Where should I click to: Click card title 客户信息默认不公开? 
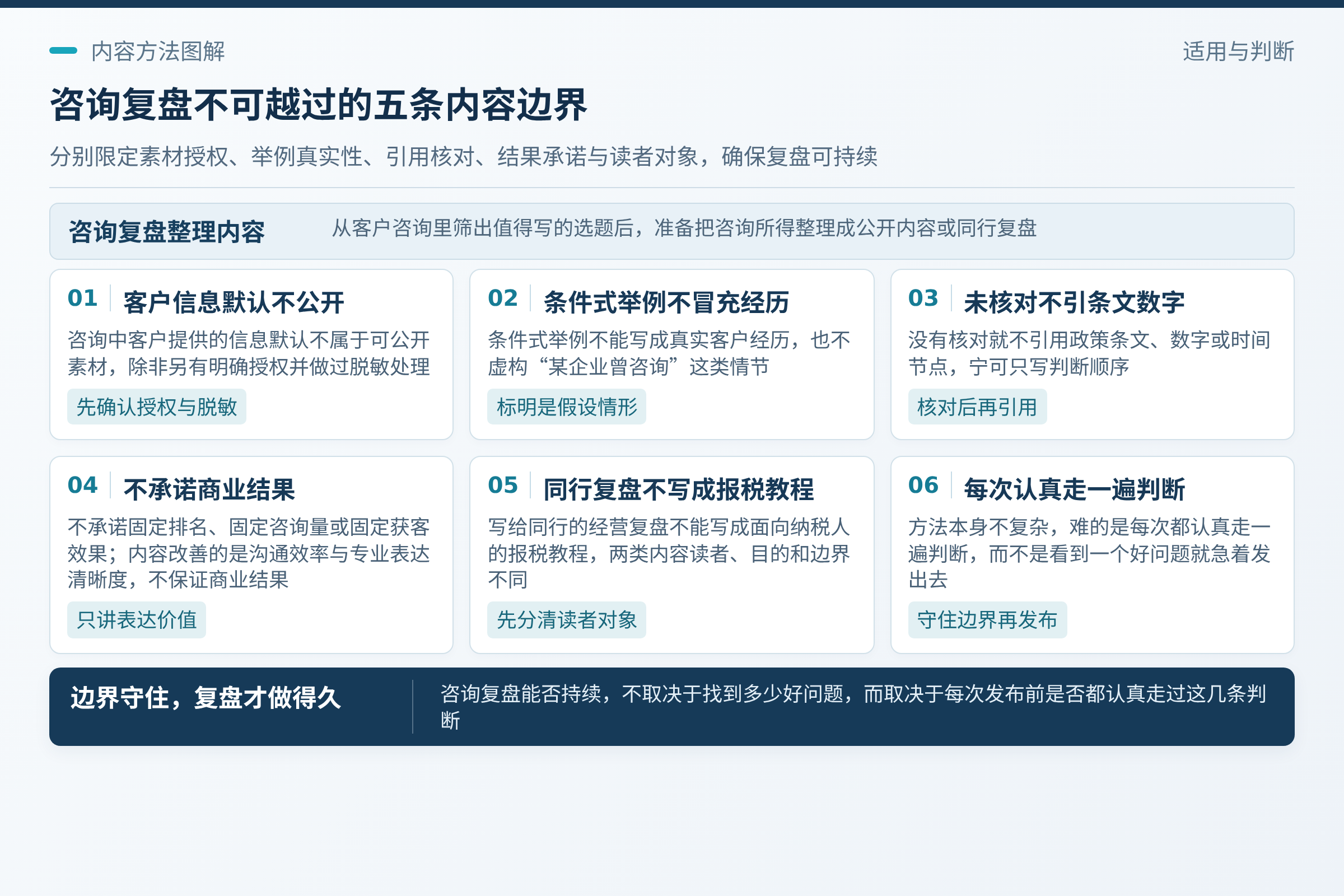click(234, 302)
